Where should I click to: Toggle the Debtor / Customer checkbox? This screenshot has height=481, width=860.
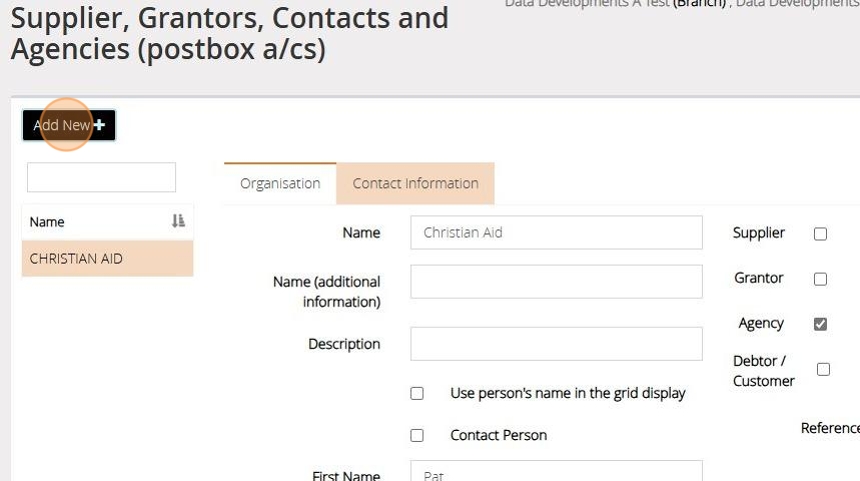823,370
